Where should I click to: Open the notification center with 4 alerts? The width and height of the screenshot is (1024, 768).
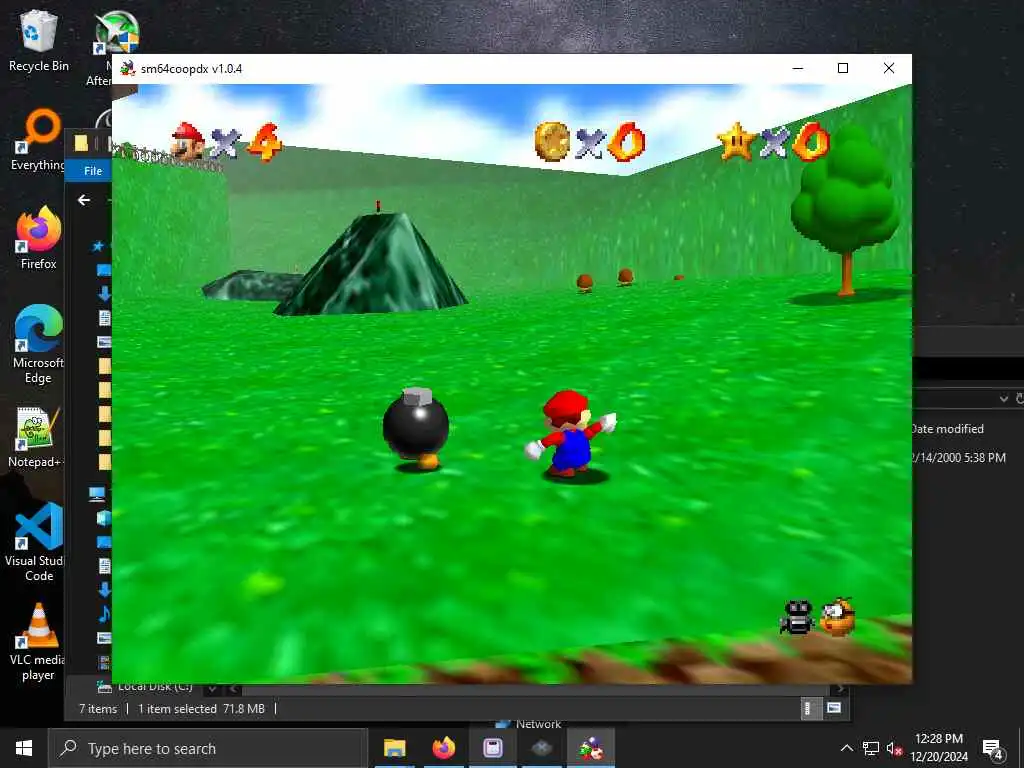click(x=992, y=749)
